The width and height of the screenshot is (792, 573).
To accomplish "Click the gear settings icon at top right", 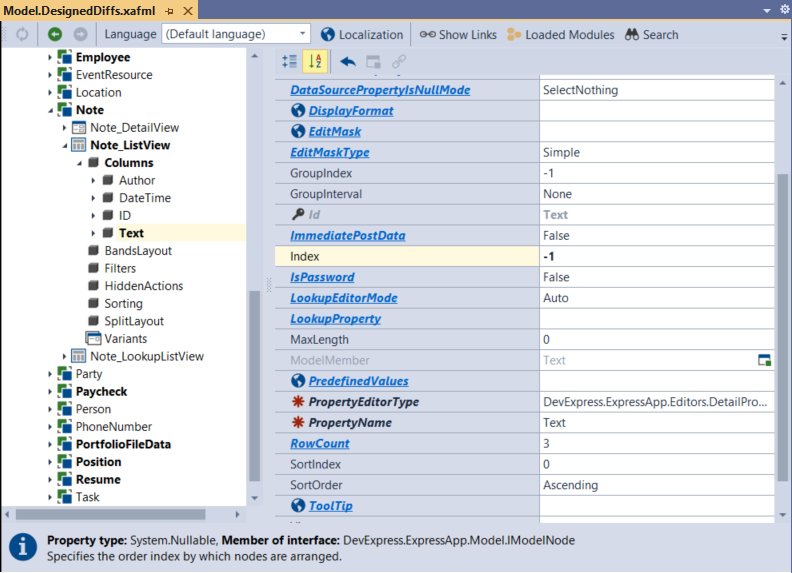I will click(785, 10).
